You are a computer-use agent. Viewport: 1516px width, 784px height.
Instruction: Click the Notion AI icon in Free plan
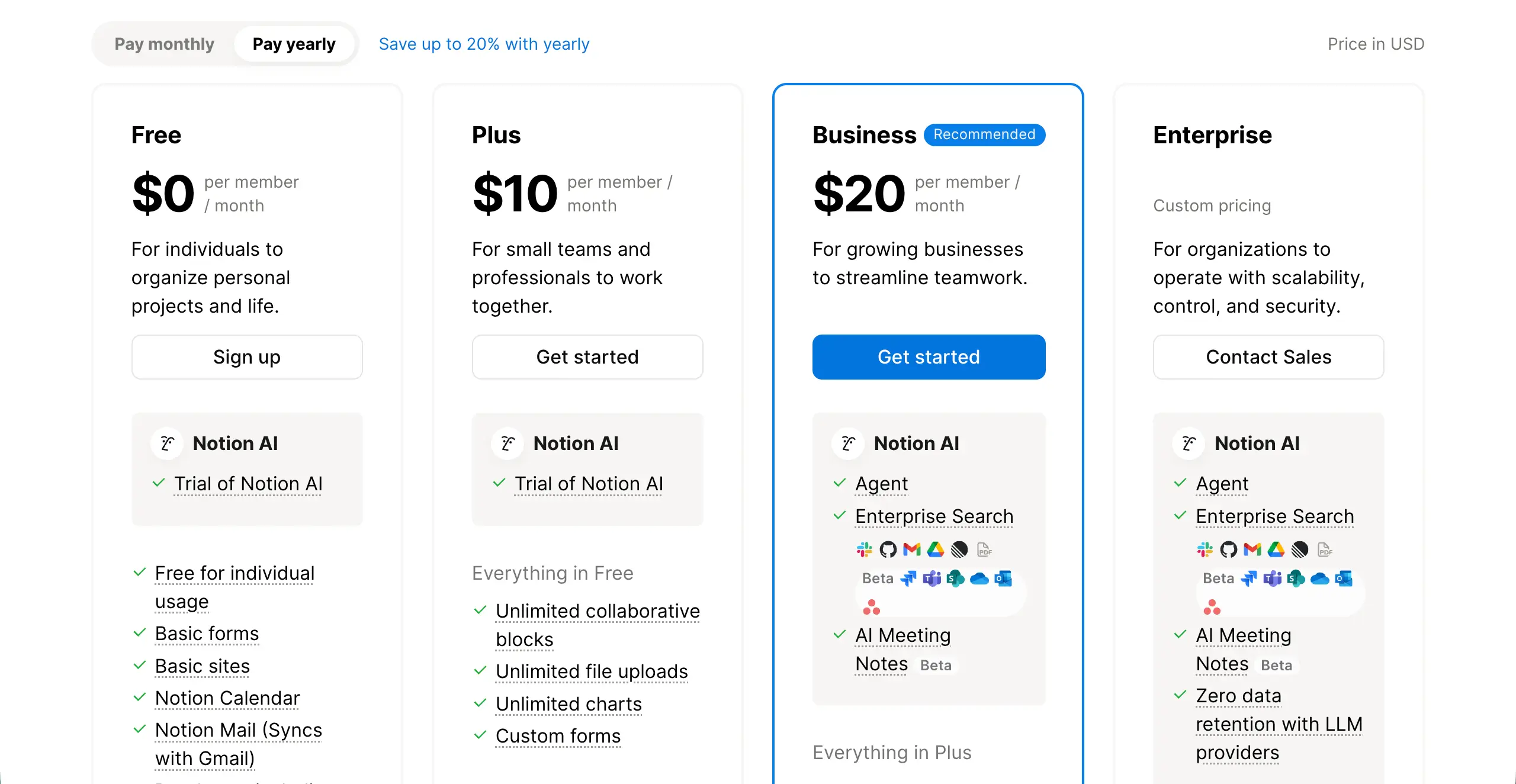[168, 443]
